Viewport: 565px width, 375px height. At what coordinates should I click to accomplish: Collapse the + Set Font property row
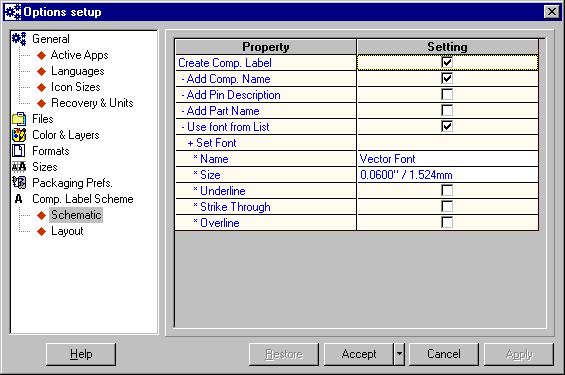(266, 143)
